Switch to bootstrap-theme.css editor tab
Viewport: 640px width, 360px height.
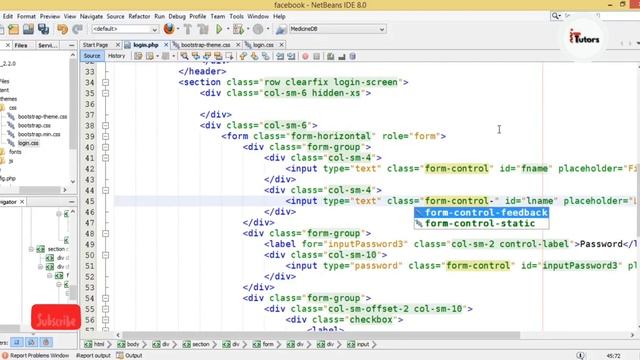(x=205, y=45)
